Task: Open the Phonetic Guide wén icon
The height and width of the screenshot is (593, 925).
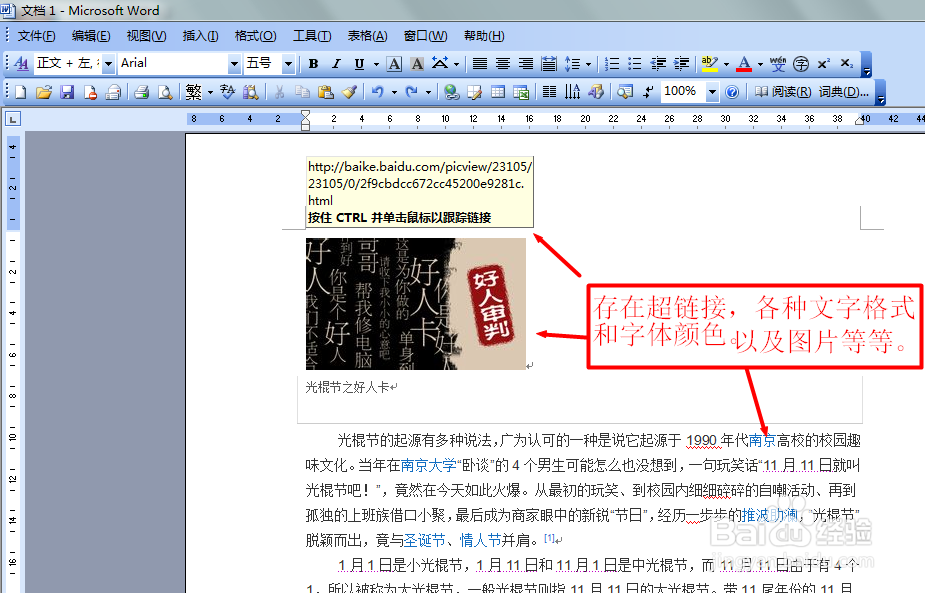Action: [x=778, y=63]
